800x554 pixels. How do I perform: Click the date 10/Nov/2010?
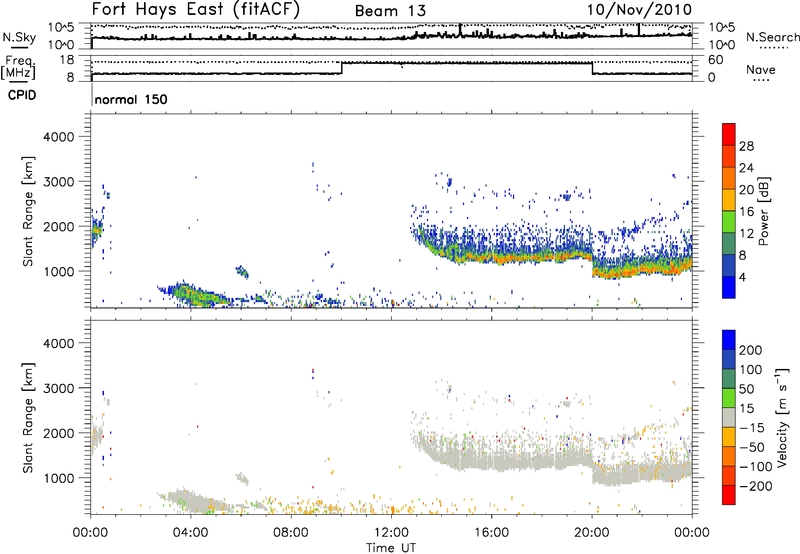coord(639,10)
